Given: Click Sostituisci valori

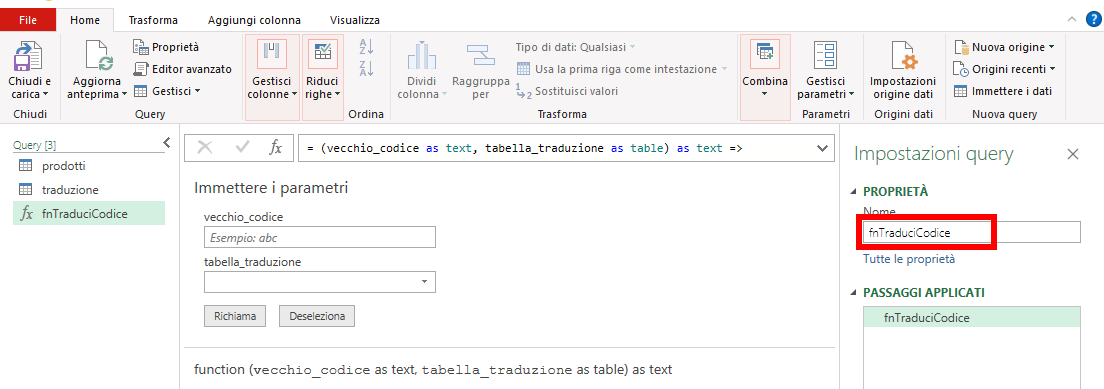Looking at the screenshot, I should point(567,91).
